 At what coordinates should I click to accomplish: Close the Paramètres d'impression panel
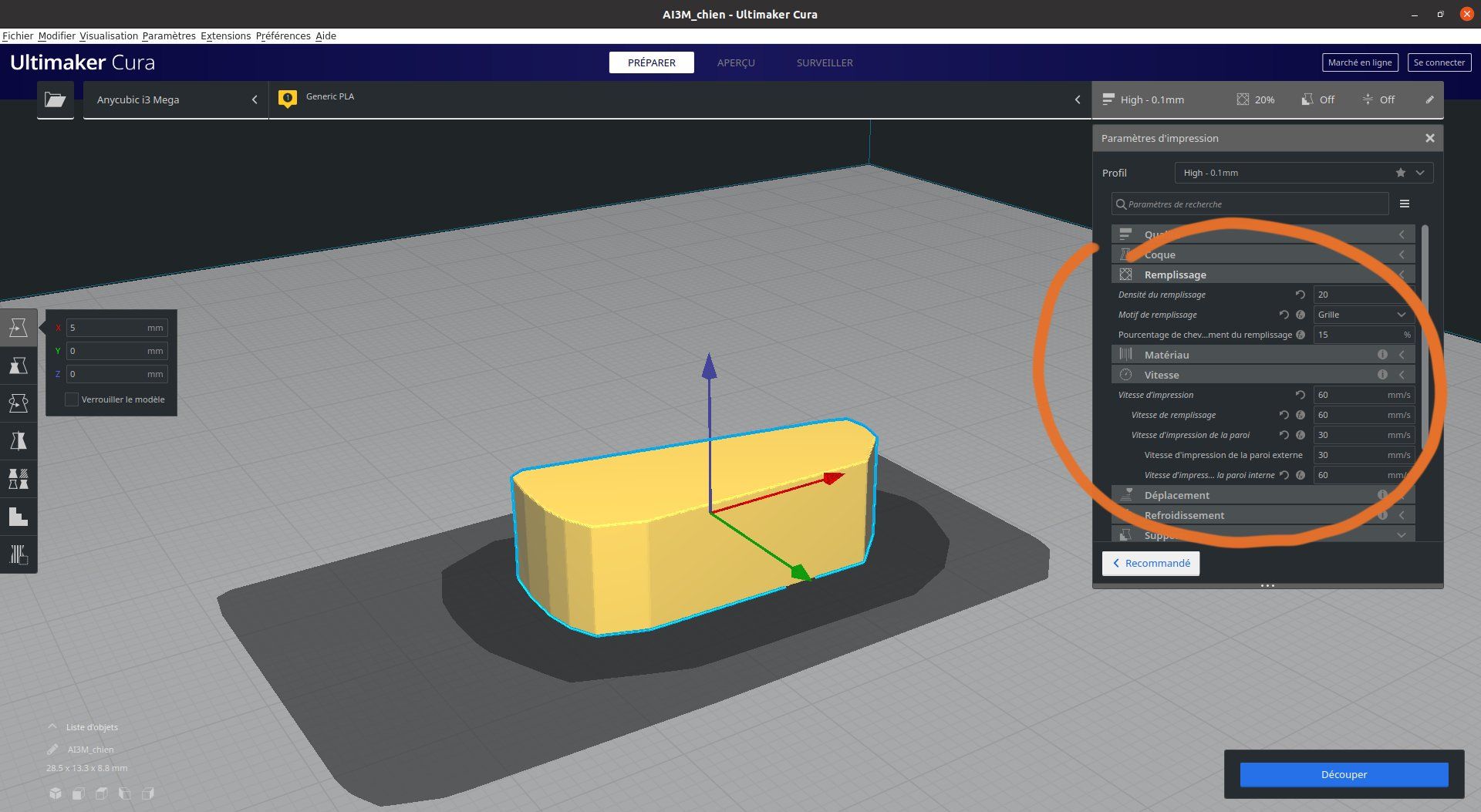click(x=1430, y=138)
